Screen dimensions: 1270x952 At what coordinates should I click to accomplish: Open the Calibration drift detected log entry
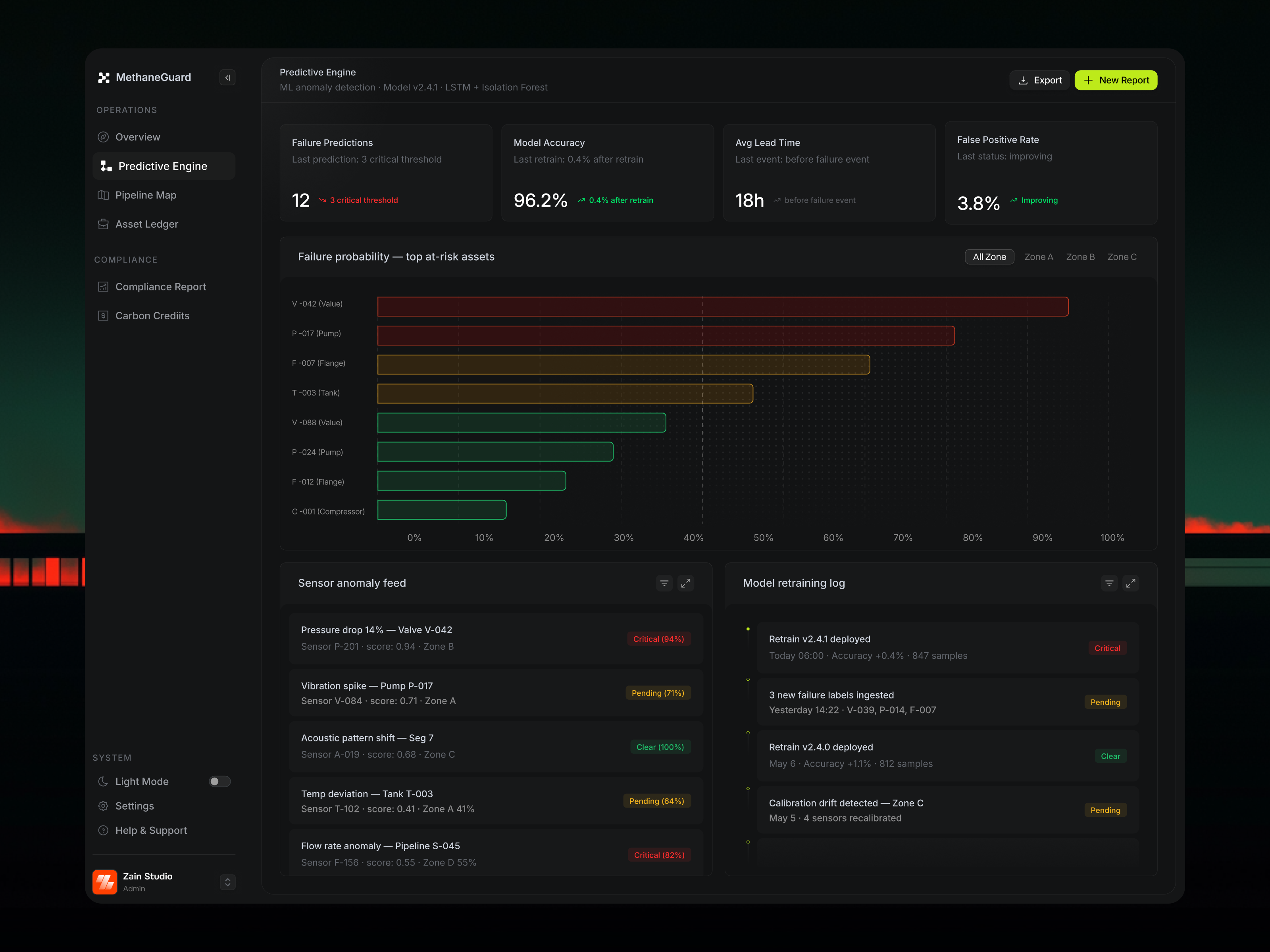click(948, 810)
